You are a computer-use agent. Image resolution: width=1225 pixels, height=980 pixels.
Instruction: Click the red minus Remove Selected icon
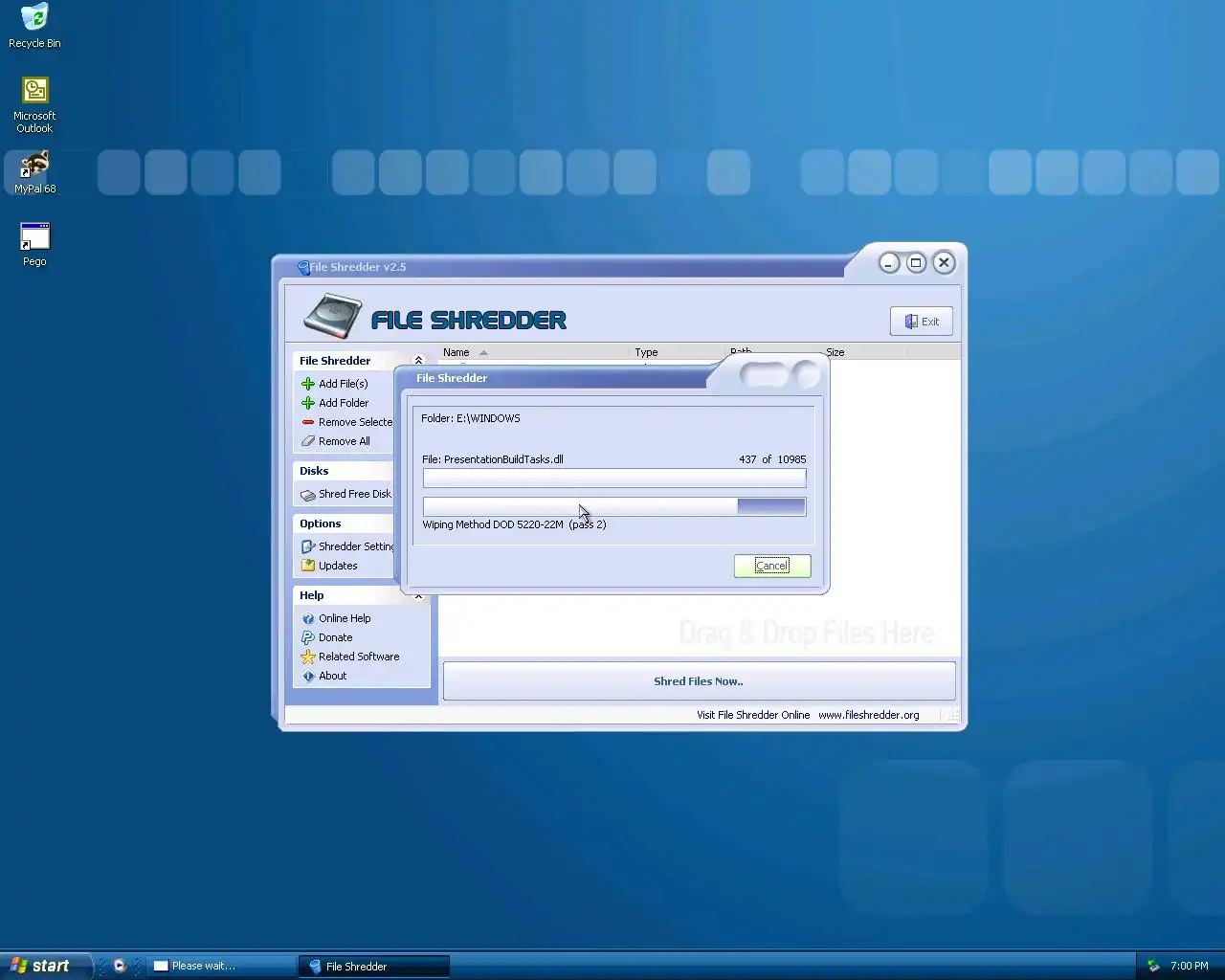(x=308, y=422)
